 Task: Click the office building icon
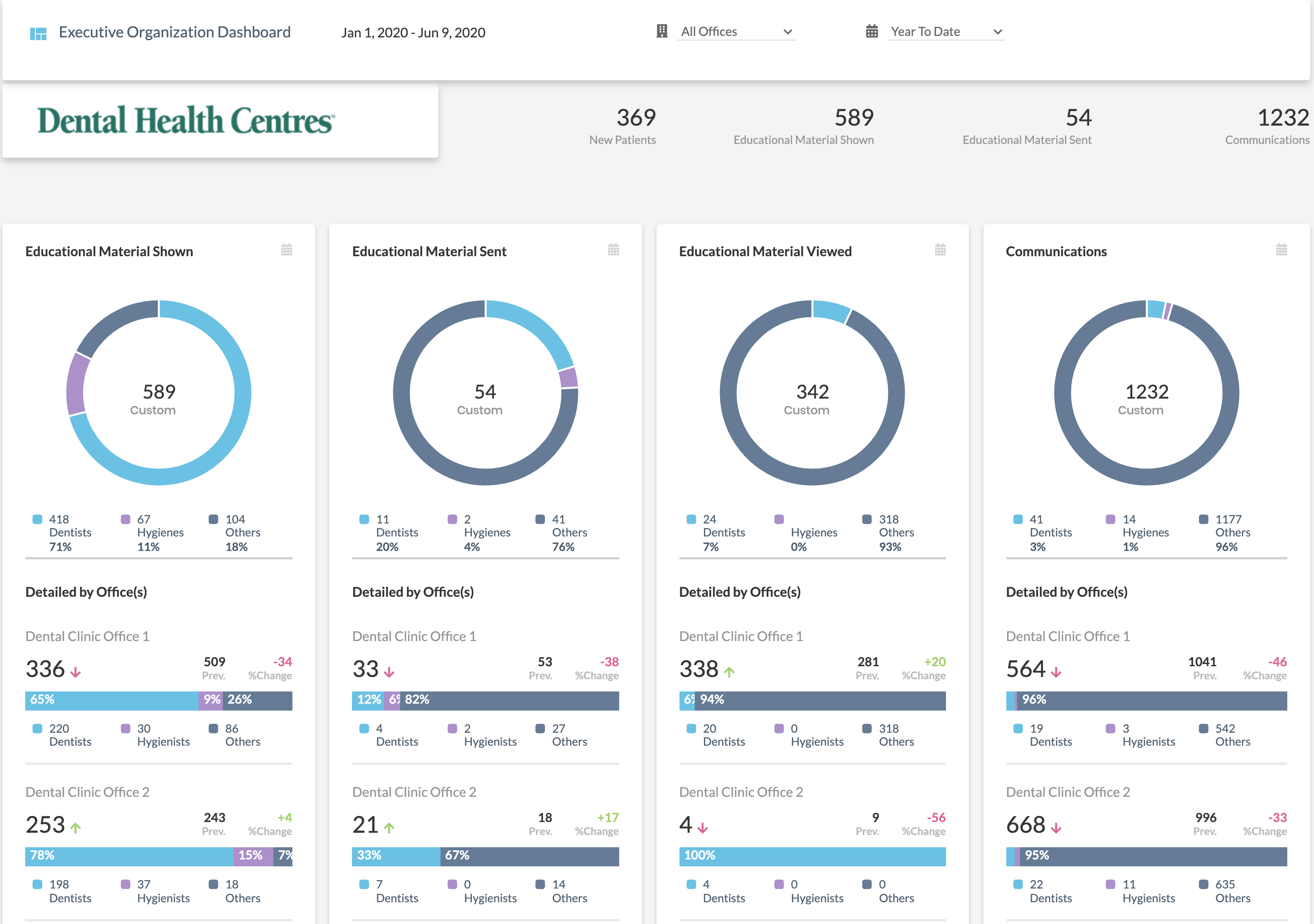click(662, 31)
